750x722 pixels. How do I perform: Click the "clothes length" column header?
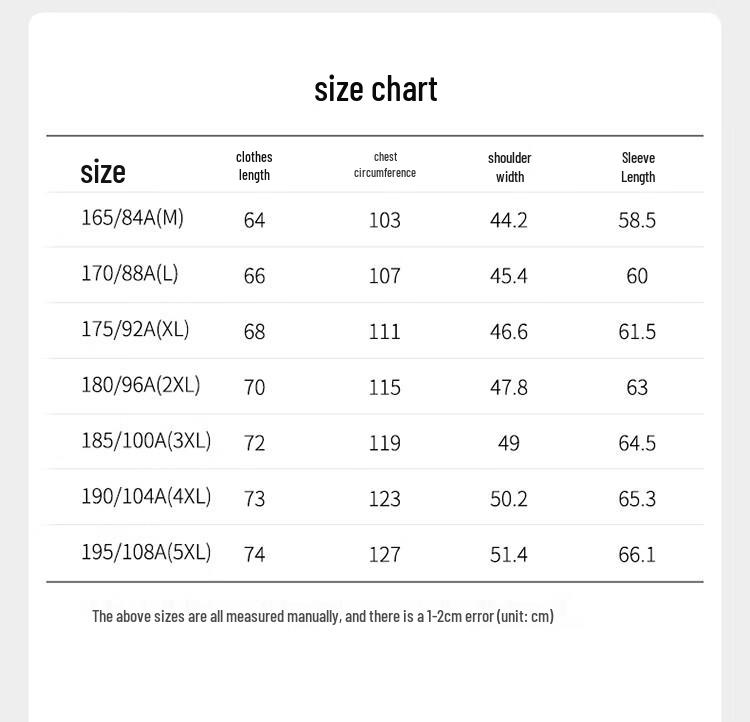tap(254, 166)
